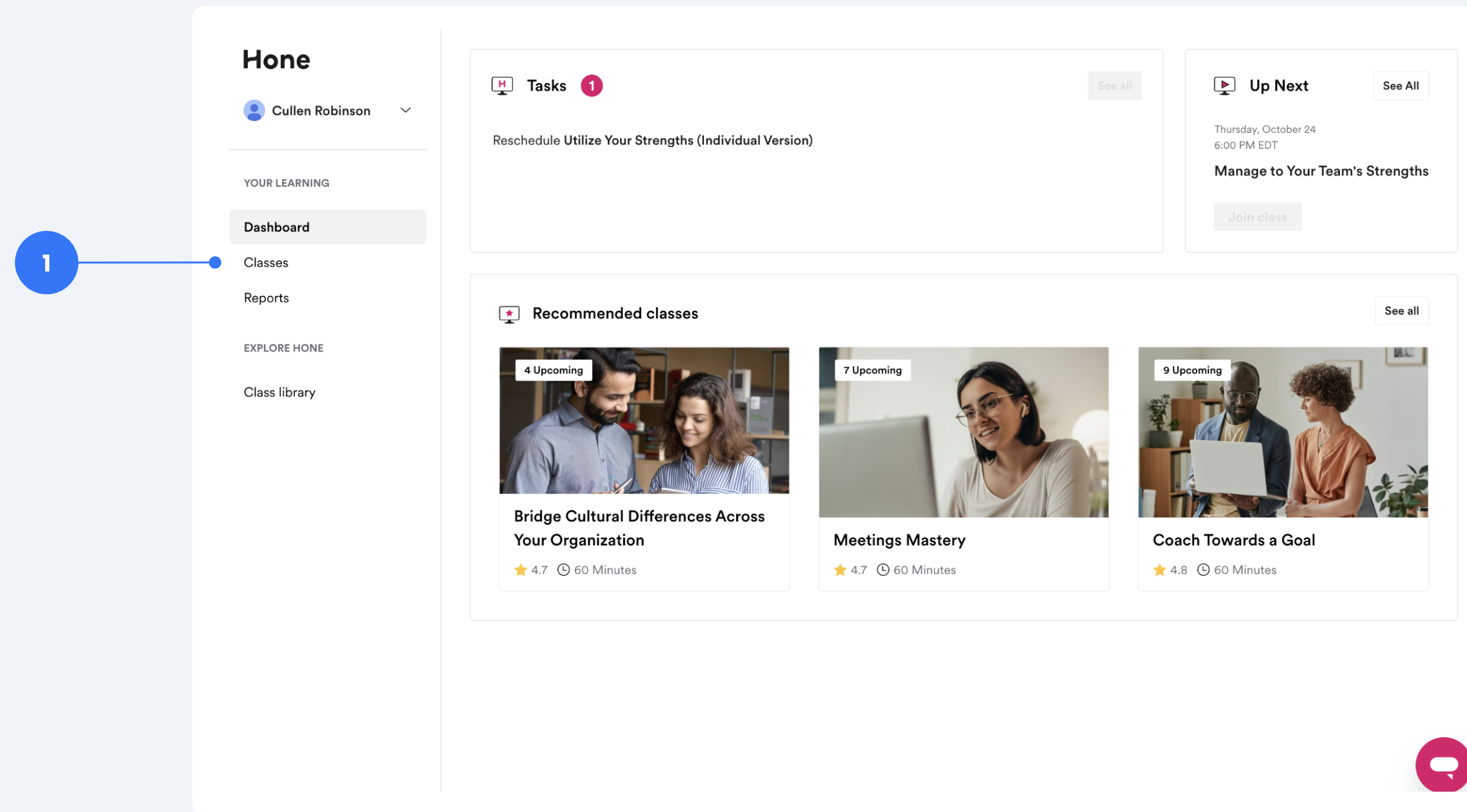Open the pink chat bubble widget
The width and height of the screenshot is (1467, 812).
click(1442, 765)
